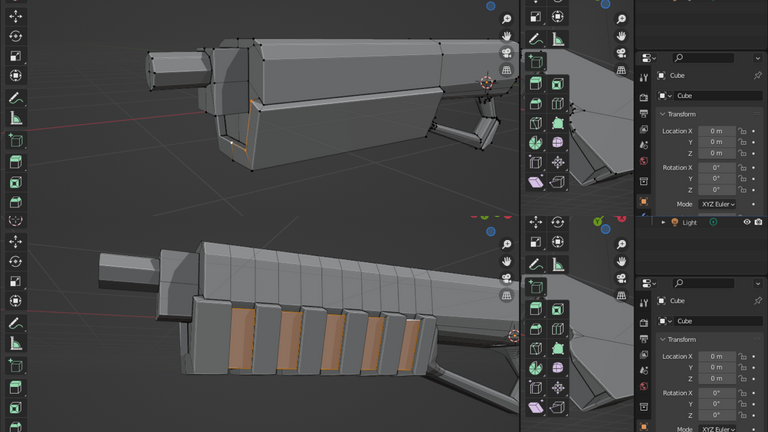Image resolution: width=768 pixels, height=432 pixels.
Task: Open the XYZ Euler rotation mode dropdown, upper panel
Action: point(718,204)
